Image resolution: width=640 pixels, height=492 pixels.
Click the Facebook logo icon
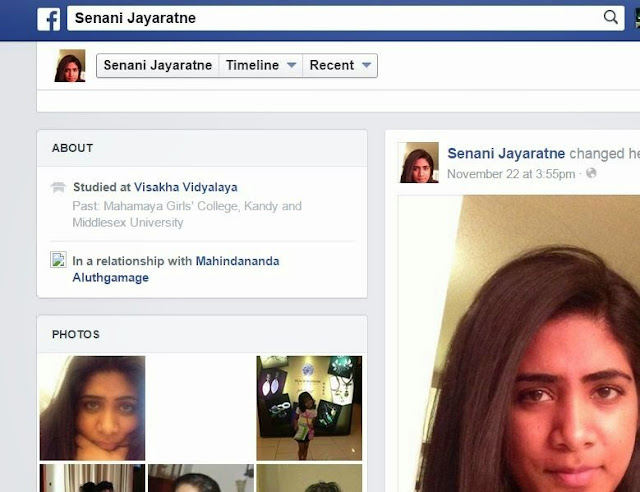pyautogui.click(x=49, y=19)
